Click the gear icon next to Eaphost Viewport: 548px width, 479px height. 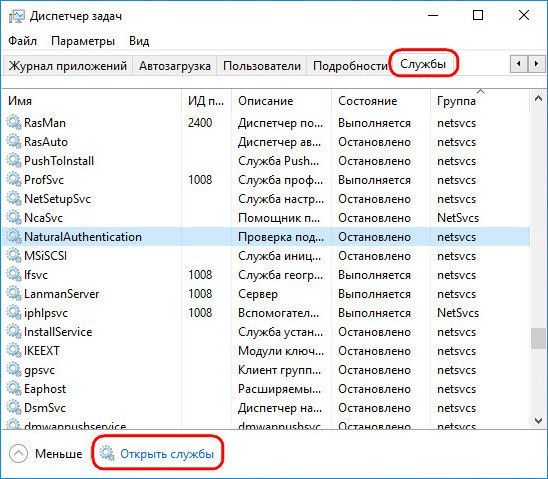coord(14,389)
